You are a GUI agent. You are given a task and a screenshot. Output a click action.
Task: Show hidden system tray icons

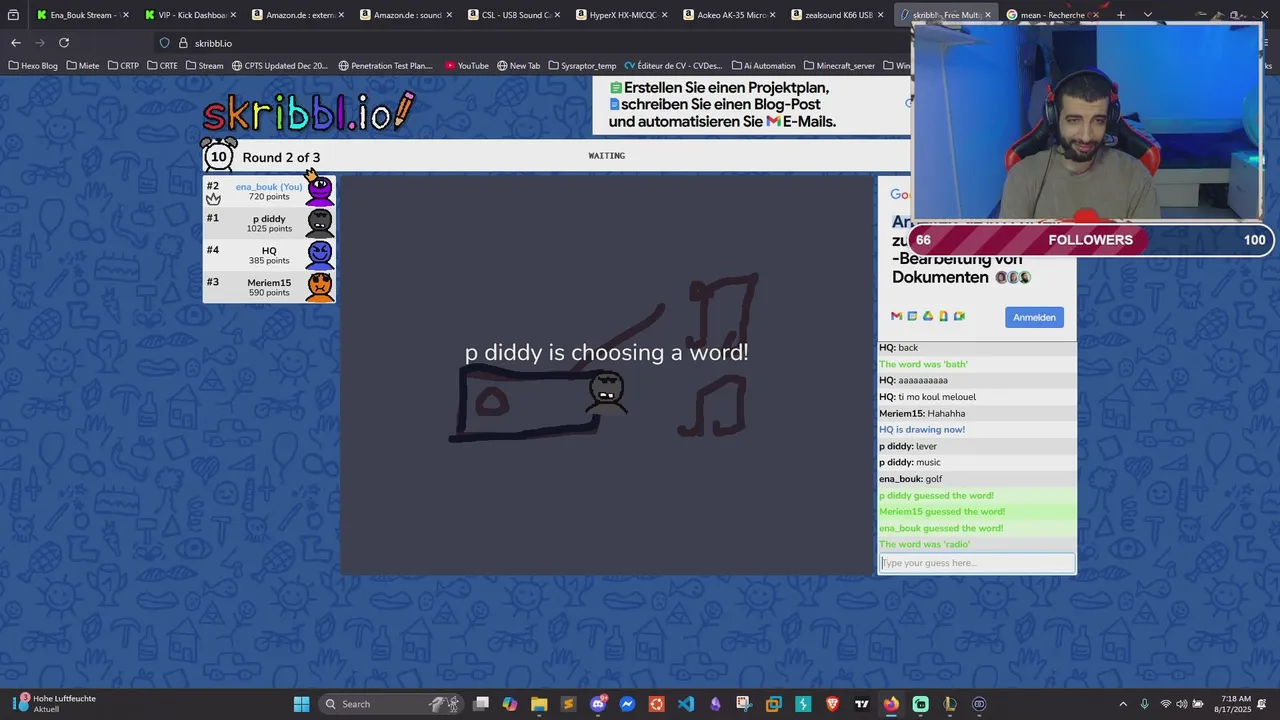[x=1123, y=704]
